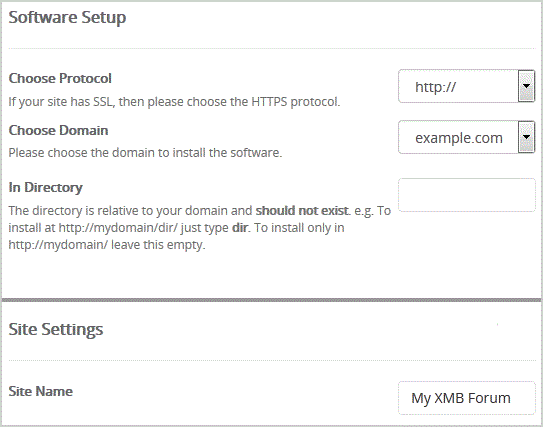Click 'The directory is relative to your domain' text

[130, 211]
